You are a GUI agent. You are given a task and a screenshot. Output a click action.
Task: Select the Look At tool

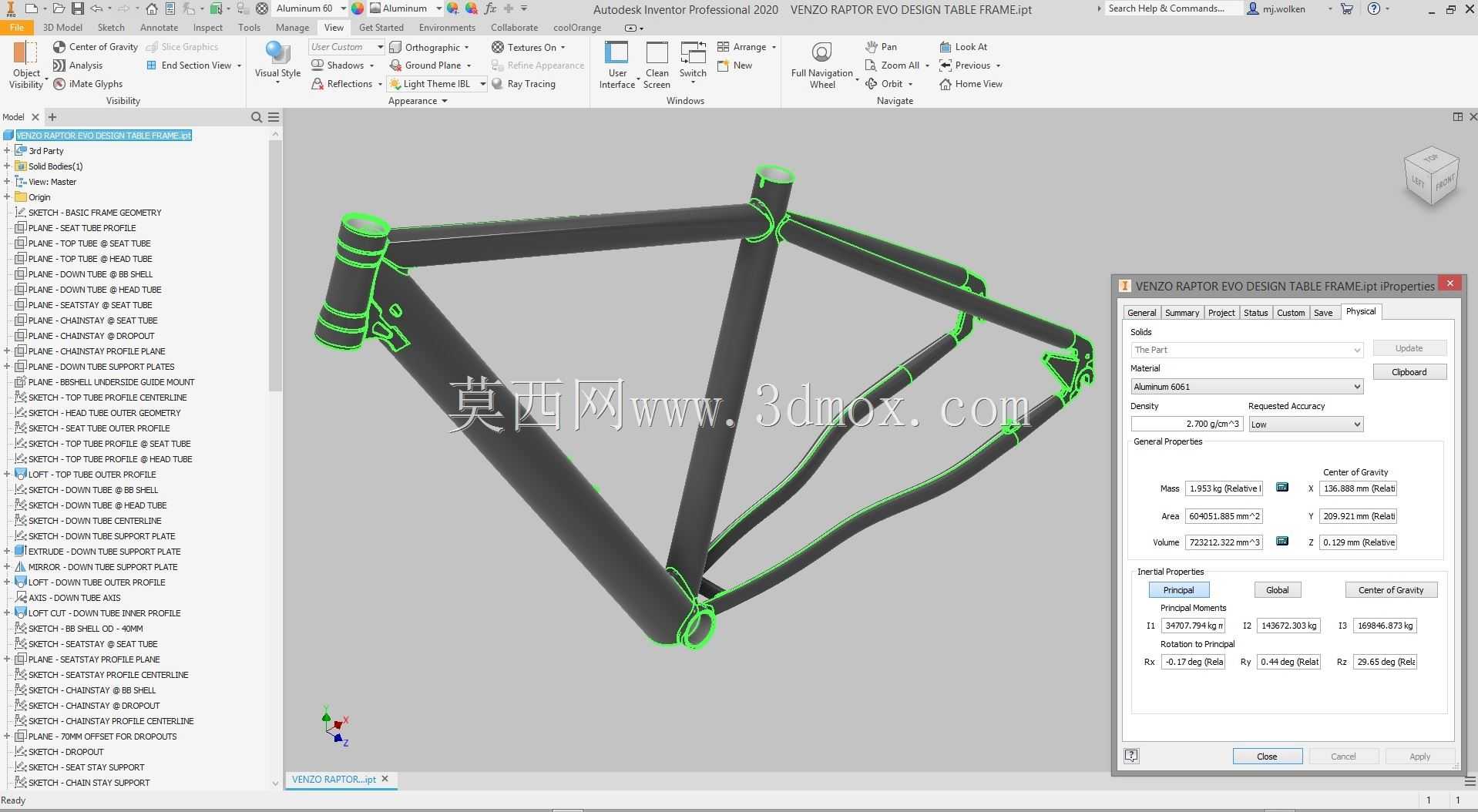(963, 47)
